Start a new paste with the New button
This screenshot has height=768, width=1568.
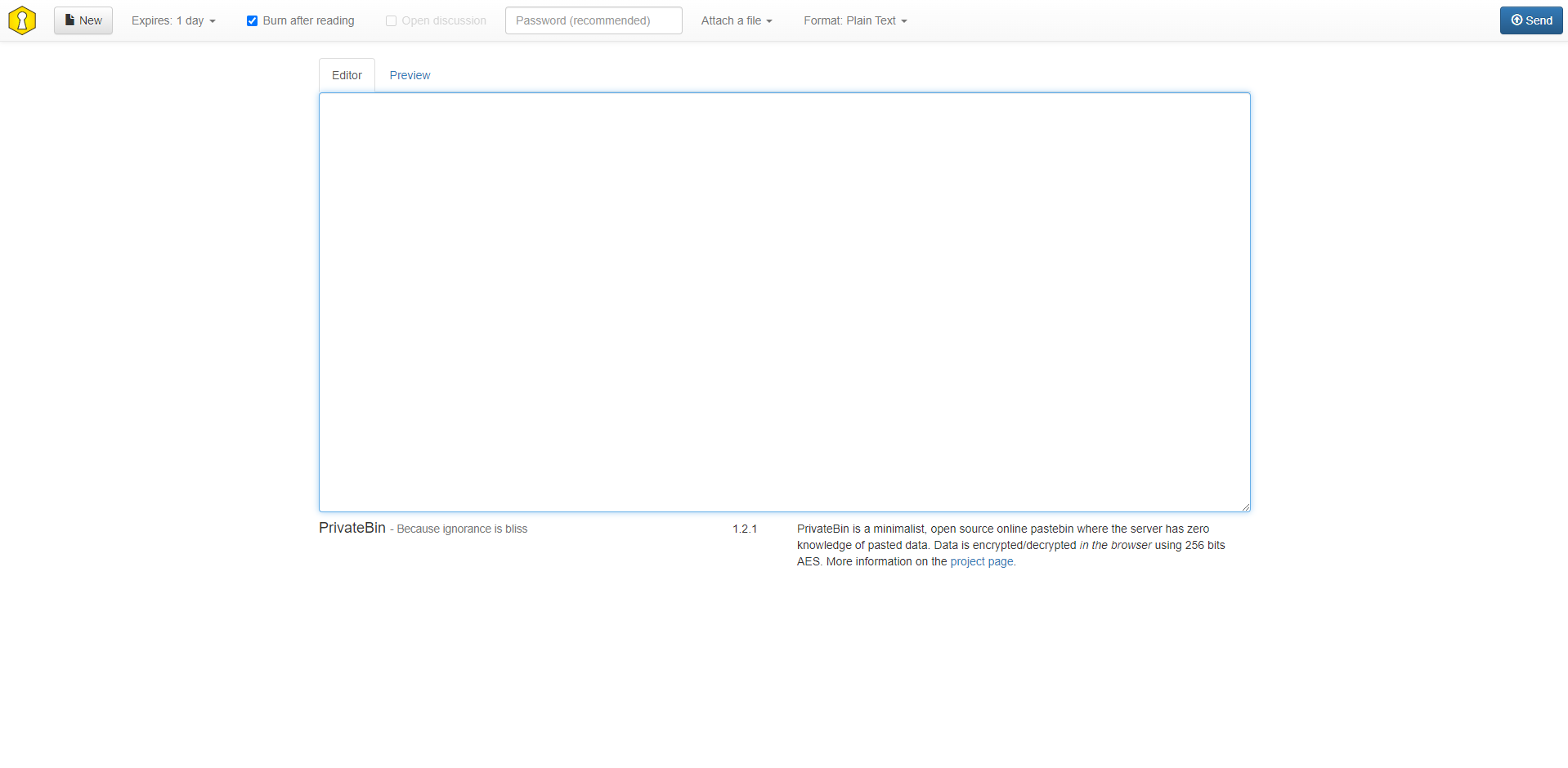click(83, 20)
